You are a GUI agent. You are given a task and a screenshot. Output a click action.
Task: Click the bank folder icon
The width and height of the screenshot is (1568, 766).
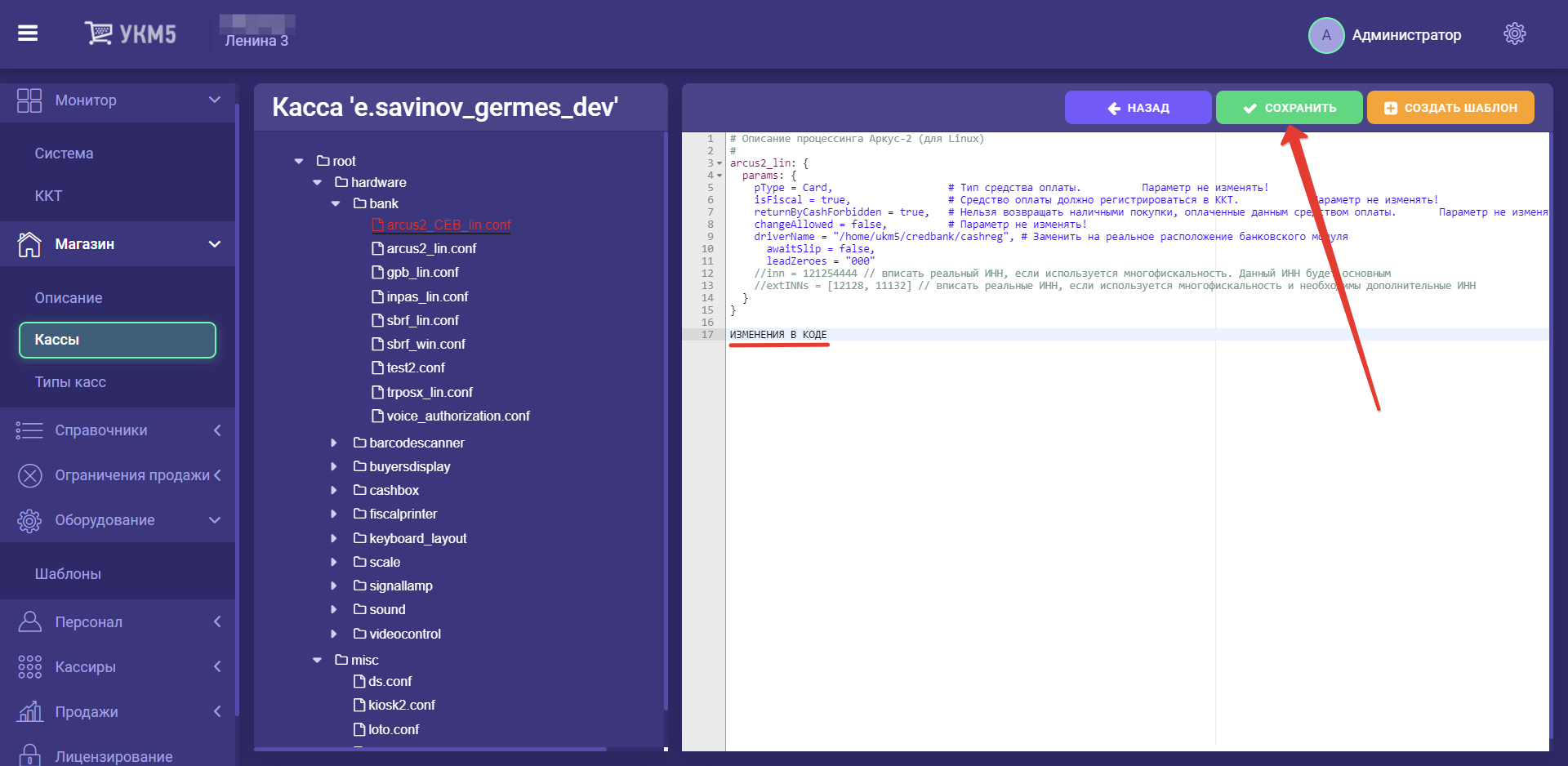coord(359,203)
